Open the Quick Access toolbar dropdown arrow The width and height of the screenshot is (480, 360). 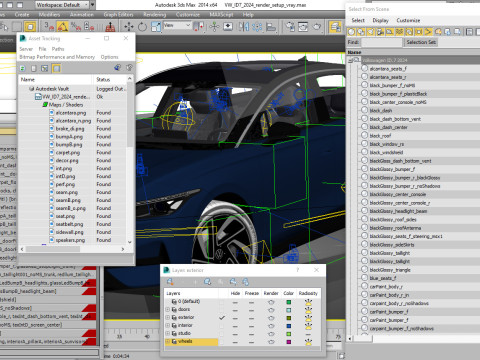tap(93, 5)
